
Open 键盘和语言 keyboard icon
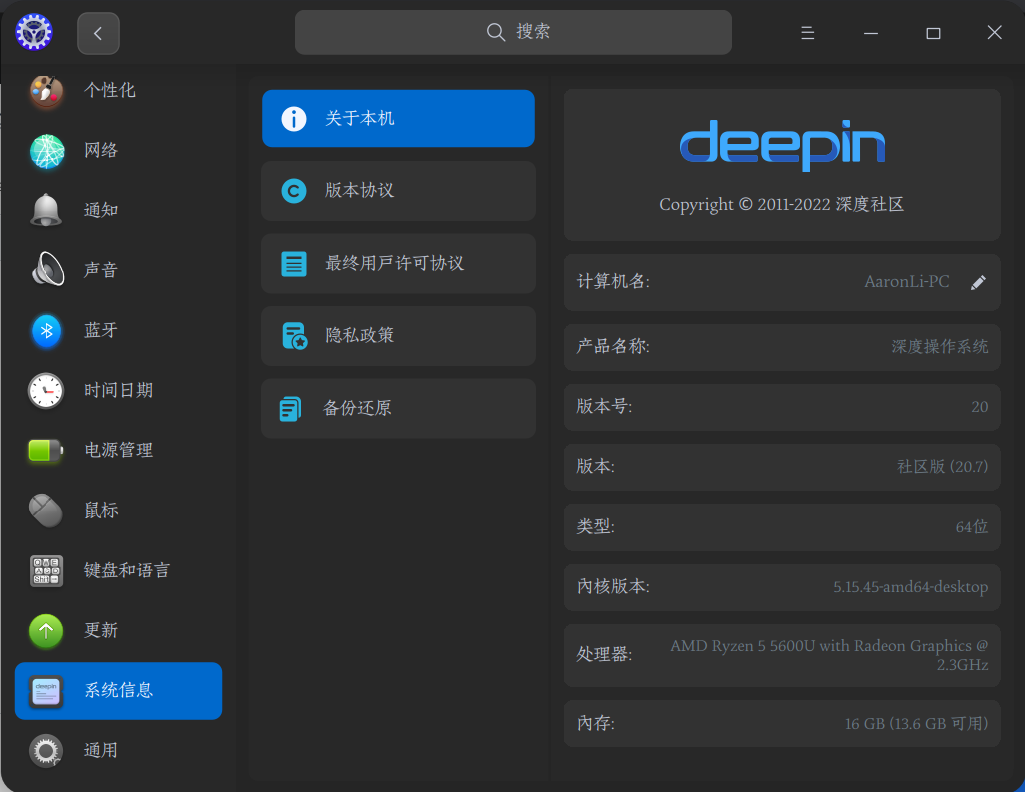(46, 570)
